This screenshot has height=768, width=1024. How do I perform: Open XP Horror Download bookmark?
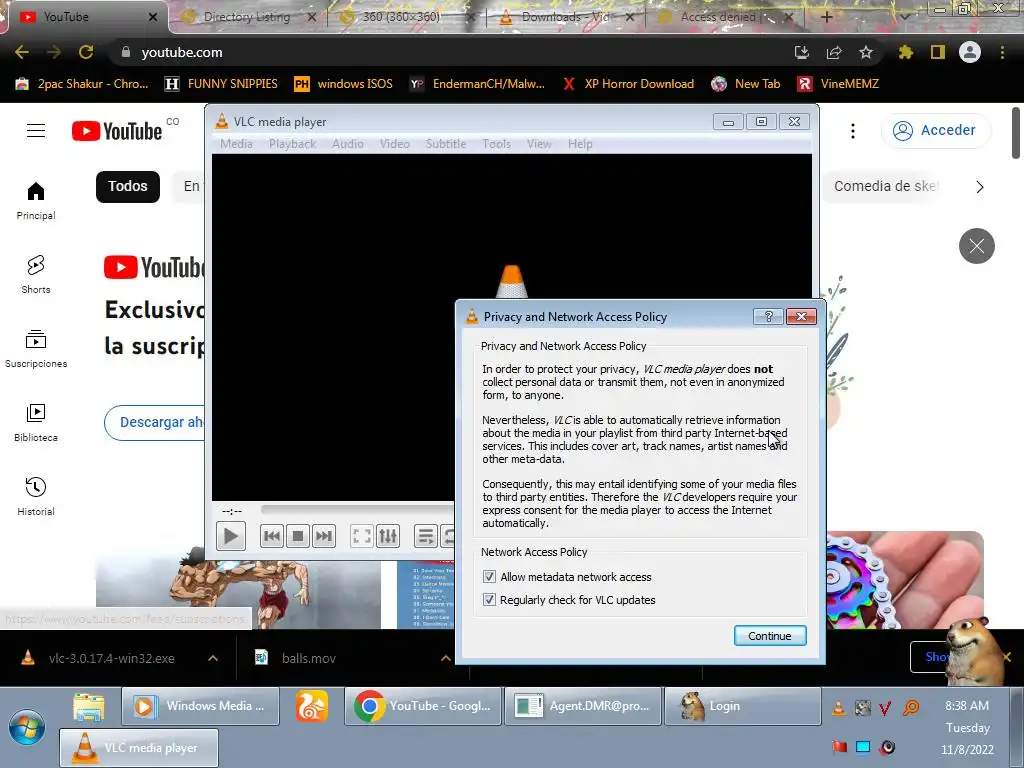[x=628, y=84]
